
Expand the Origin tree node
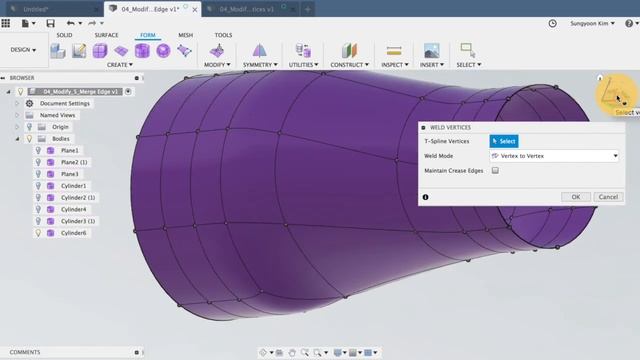pyautogui.click(x=17, y=127)
